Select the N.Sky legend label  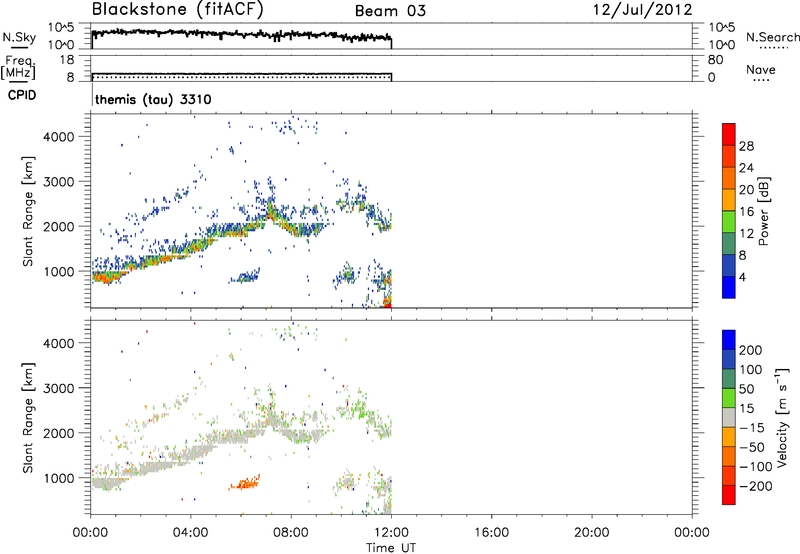point(19,37)
